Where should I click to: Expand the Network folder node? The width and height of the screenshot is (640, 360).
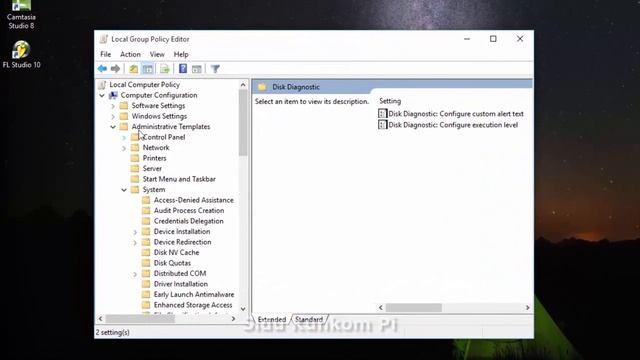[x=124, y=148]
